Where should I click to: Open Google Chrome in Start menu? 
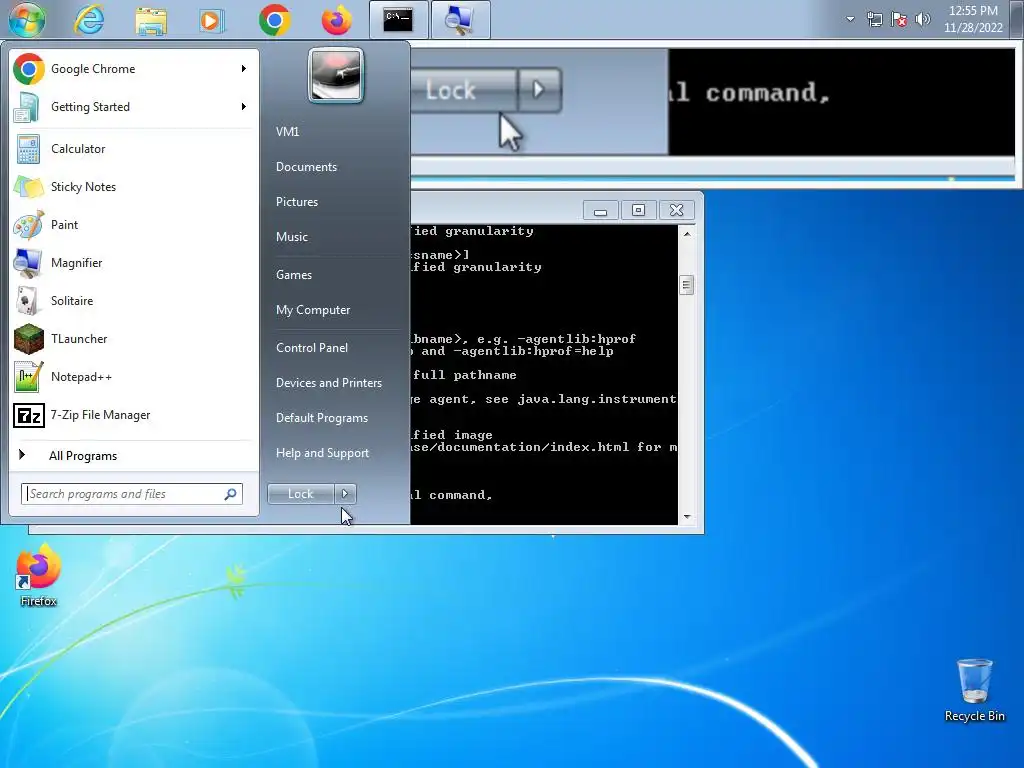click(x=134, y=69)
